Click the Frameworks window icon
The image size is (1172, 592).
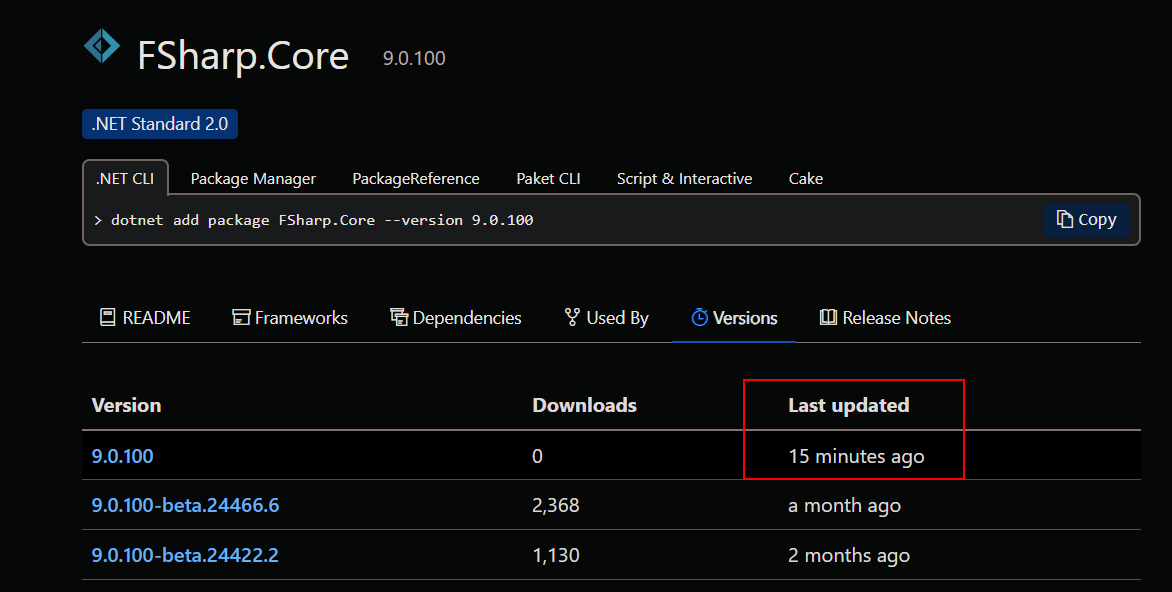(x=240, y=318)
